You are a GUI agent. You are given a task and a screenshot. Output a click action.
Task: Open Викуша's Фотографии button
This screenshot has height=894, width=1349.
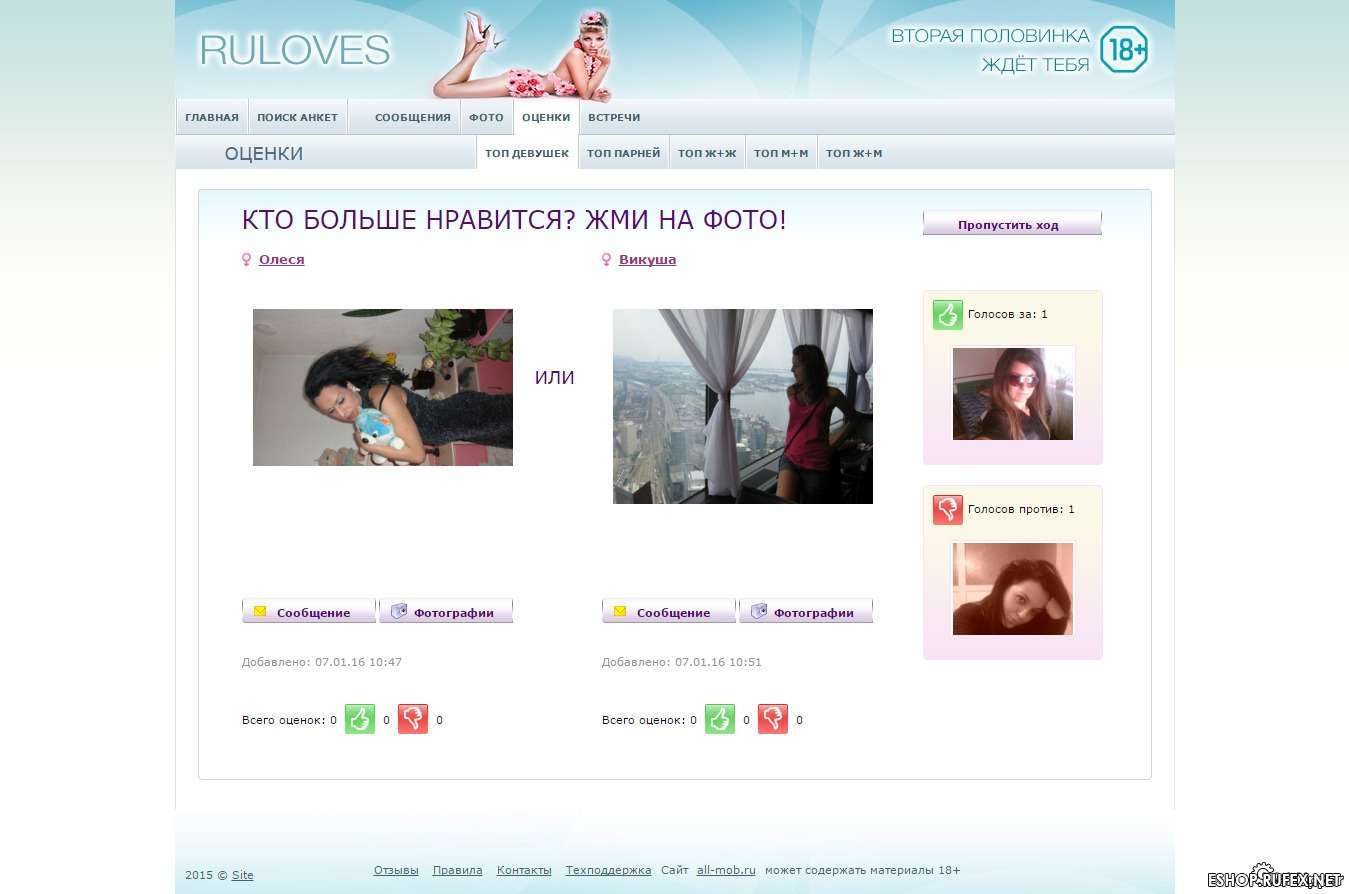point(806,612)
